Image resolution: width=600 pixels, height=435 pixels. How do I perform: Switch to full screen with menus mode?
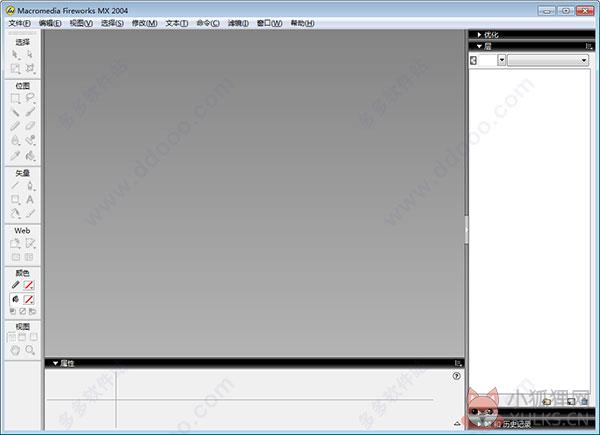click(x=22, y=337)
